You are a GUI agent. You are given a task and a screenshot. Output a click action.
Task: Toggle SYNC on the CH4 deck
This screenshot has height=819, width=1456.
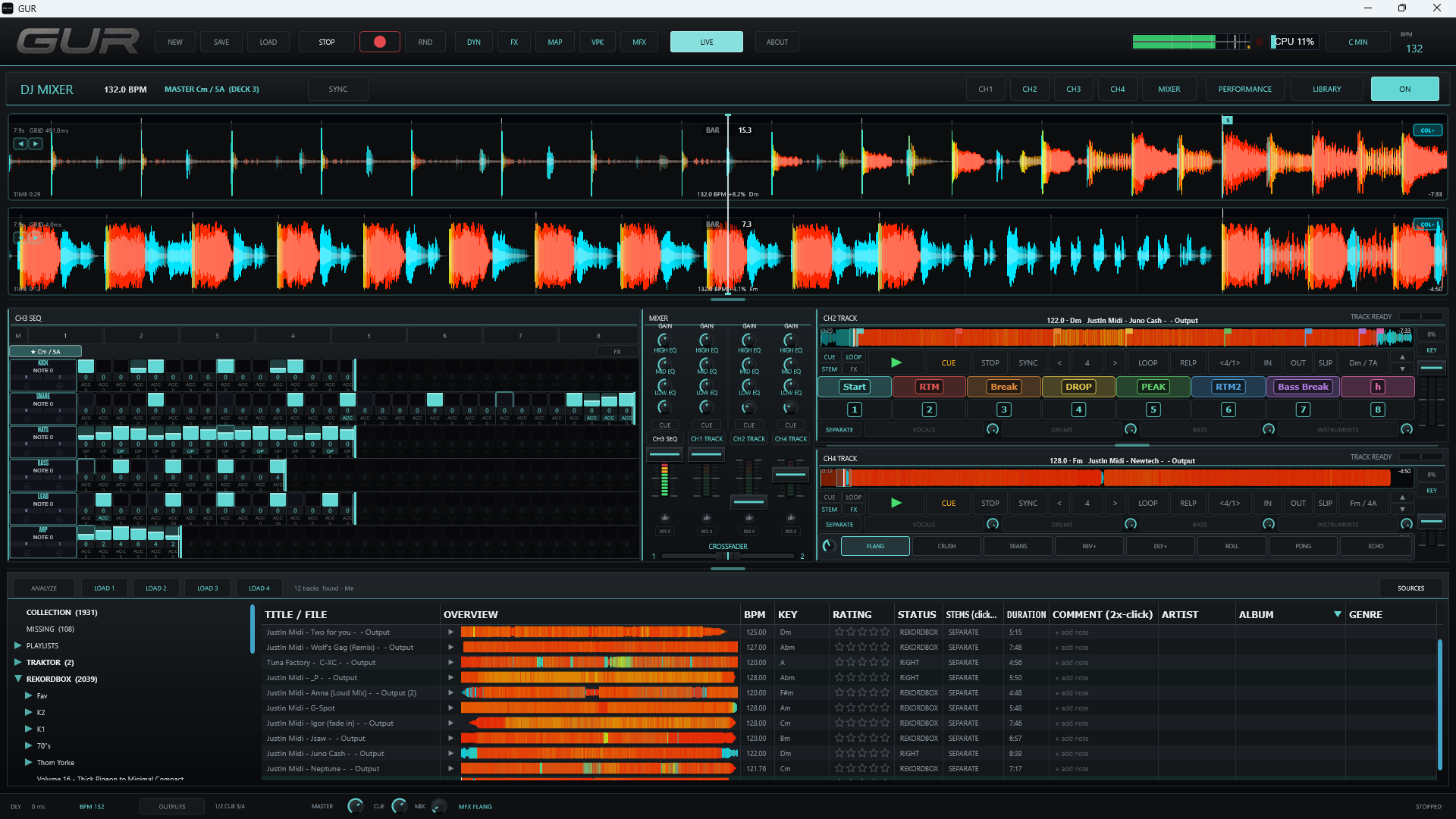1028,503
